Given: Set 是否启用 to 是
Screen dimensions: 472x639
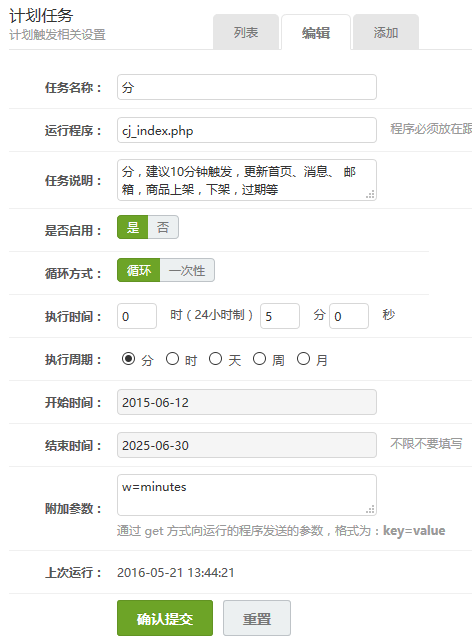Looking at the screenshot, I should point(132,227).
